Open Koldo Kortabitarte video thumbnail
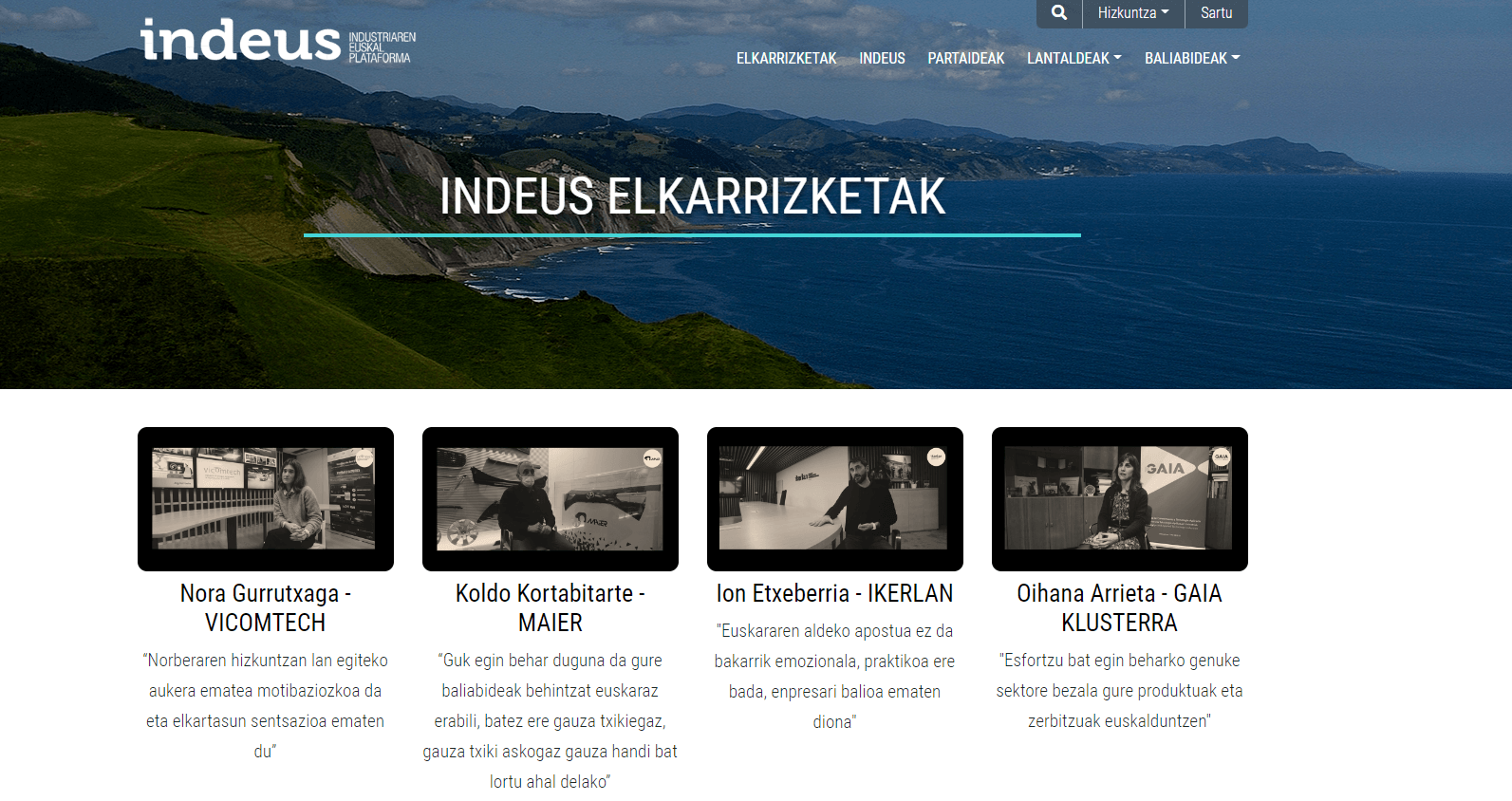The height and width of the screenshot is (801, 1512). [551, 499]
